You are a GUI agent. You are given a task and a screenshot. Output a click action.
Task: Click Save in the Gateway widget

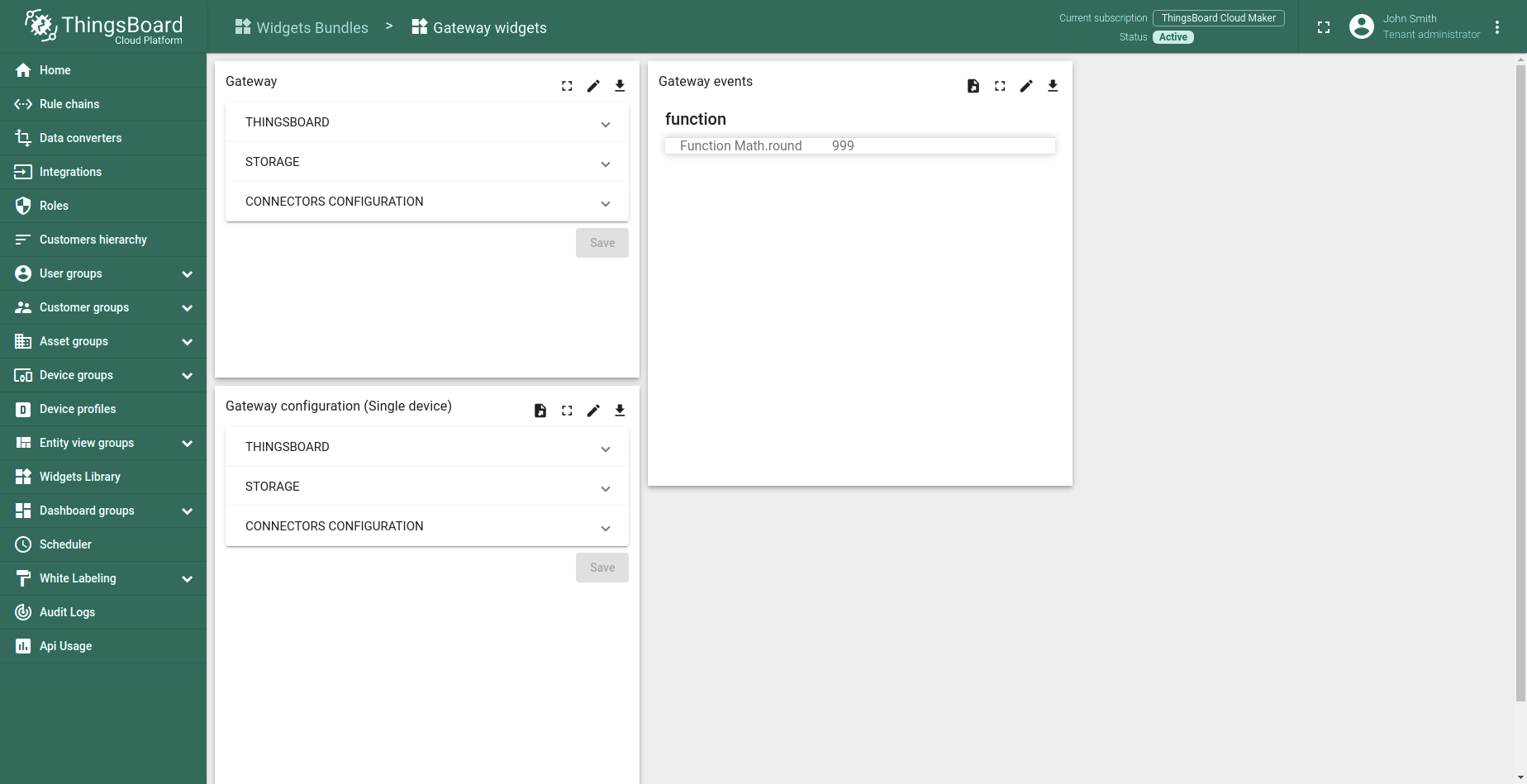click(x=602, y=243)
